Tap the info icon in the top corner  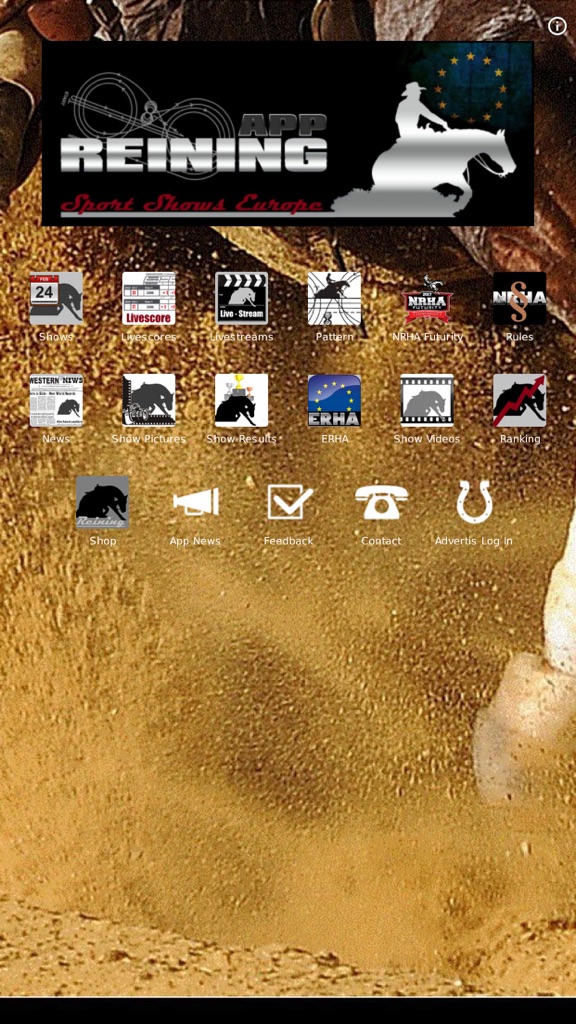tap(557, 26)
